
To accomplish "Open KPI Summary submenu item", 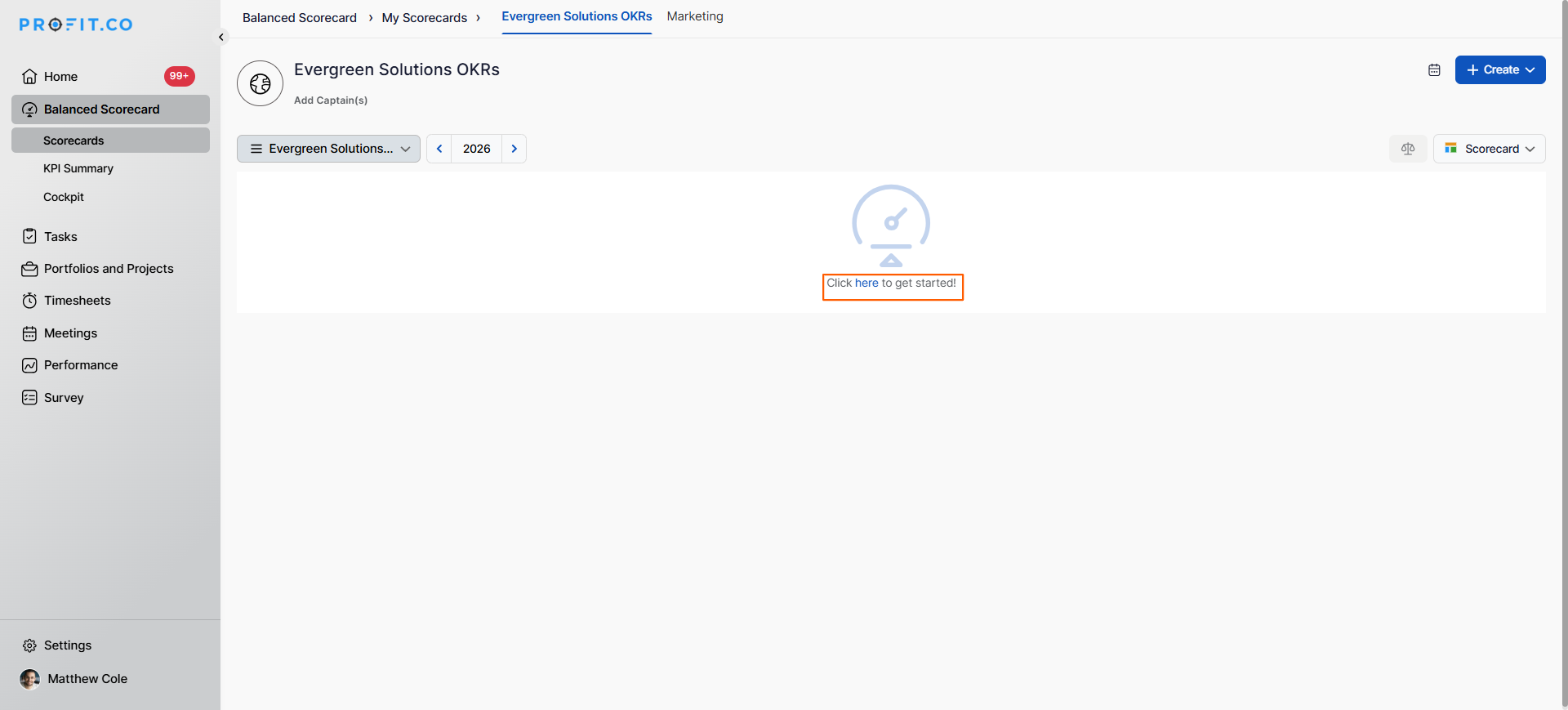I will tap(78, 168).
